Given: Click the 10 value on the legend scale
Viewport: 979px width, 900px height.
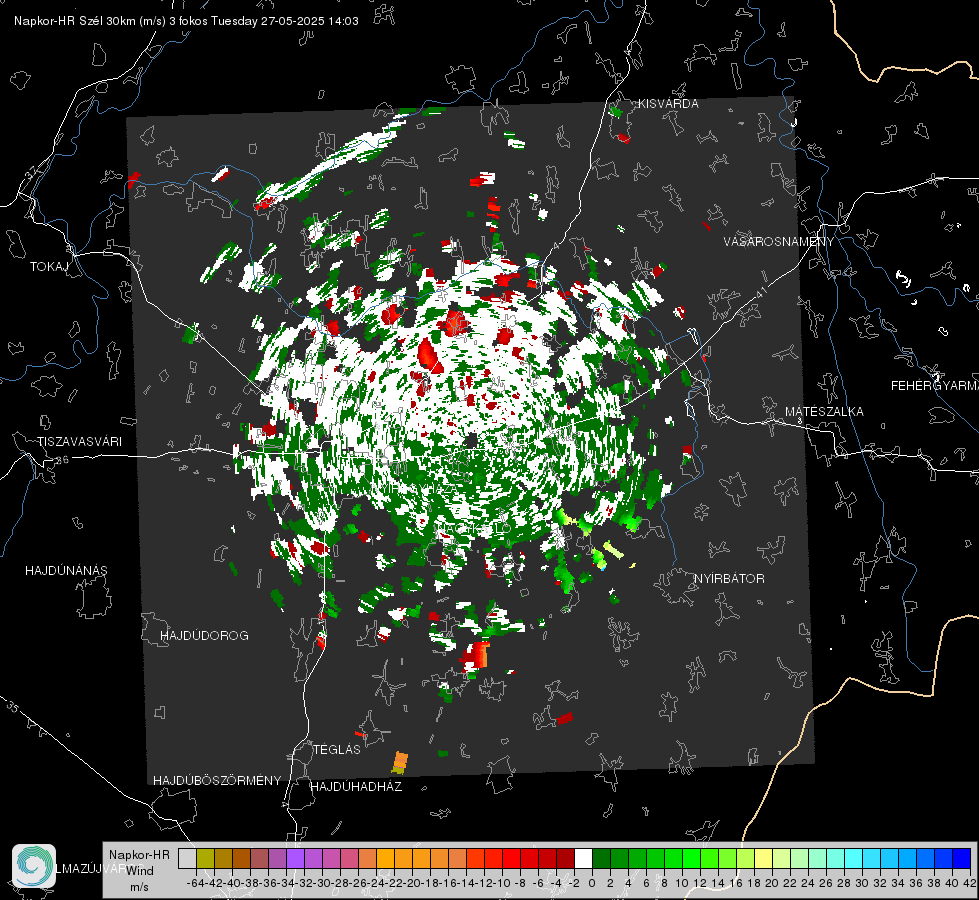Looking at the screenshot, I should [682, 883].
